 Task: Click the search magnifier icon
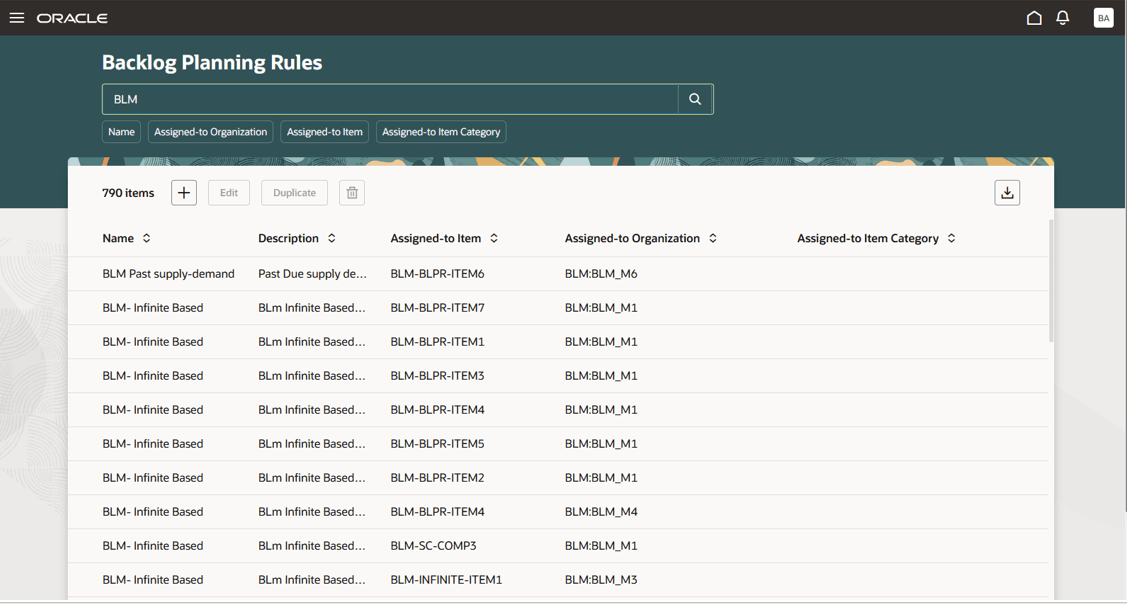pos(695,98)
